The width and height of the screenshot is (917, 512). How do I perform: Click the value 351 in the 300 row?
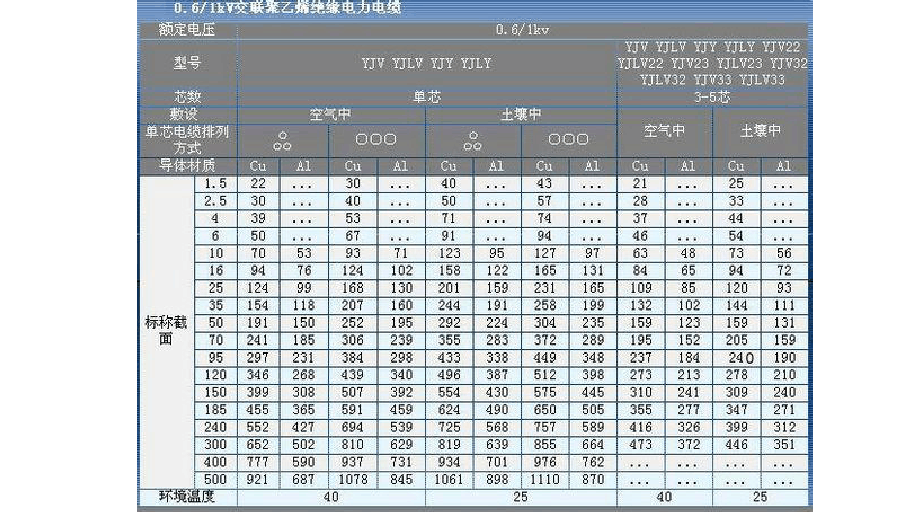(x=784, y=445)
